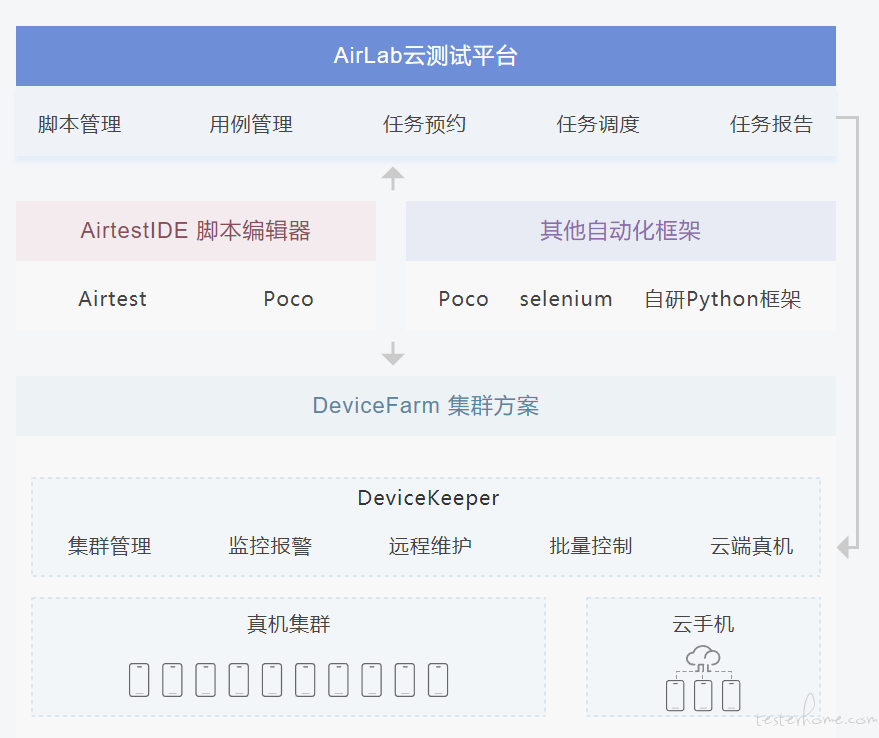The image size is (879, 738).
Task: Click the 任务预约 label
Action: pyautogui.click(x=424, y=124)
